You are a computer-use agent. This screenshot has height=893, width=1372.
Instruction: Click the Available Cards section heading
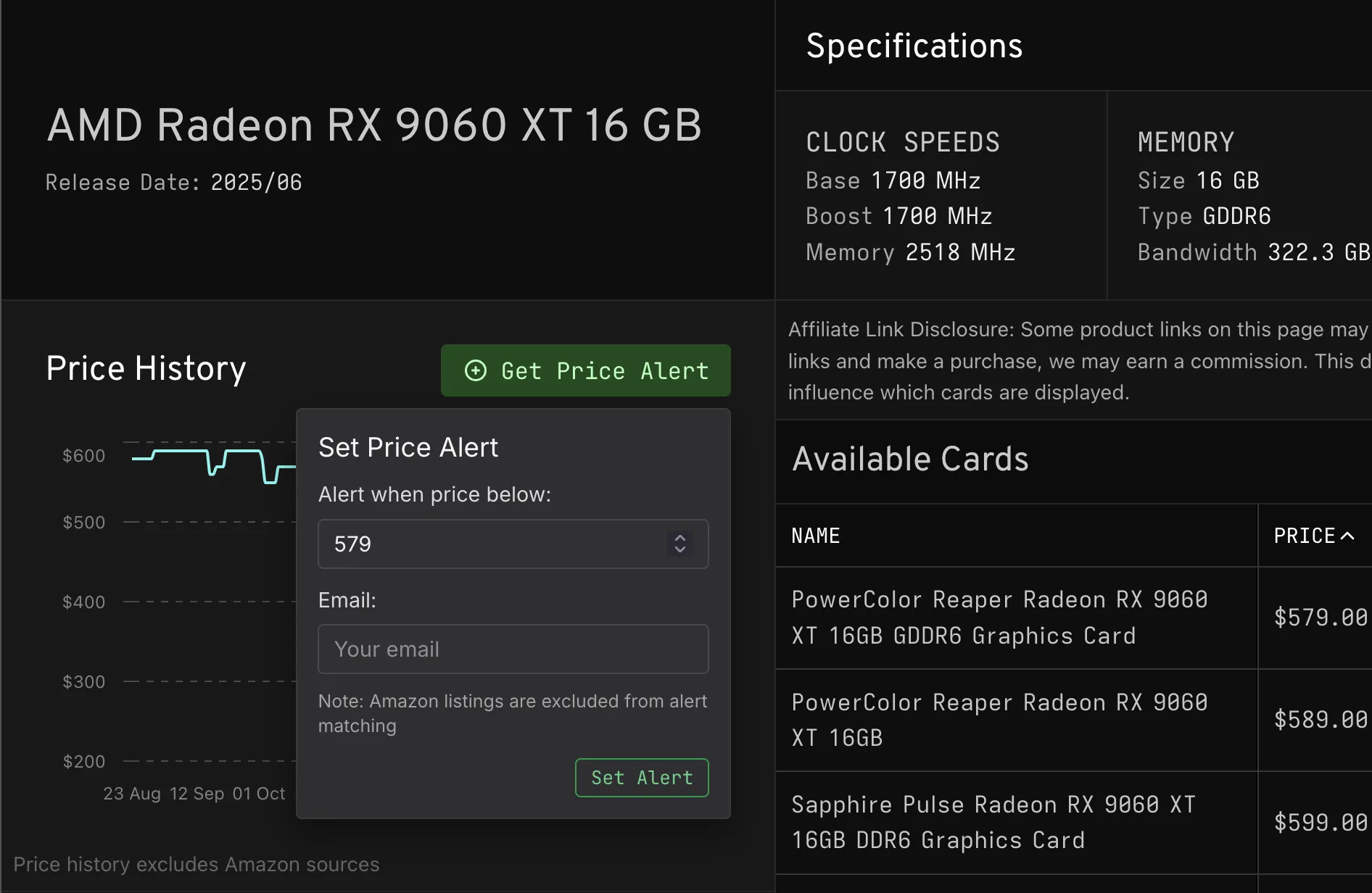(909, 458)
